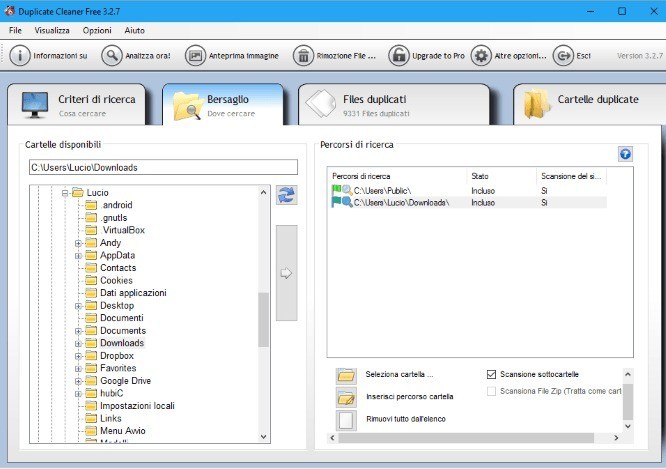This screenshot has width=666, height=469.
Task: Click Rimuovi tutto dall'elenco button
Action: click(x=346, y=419)
